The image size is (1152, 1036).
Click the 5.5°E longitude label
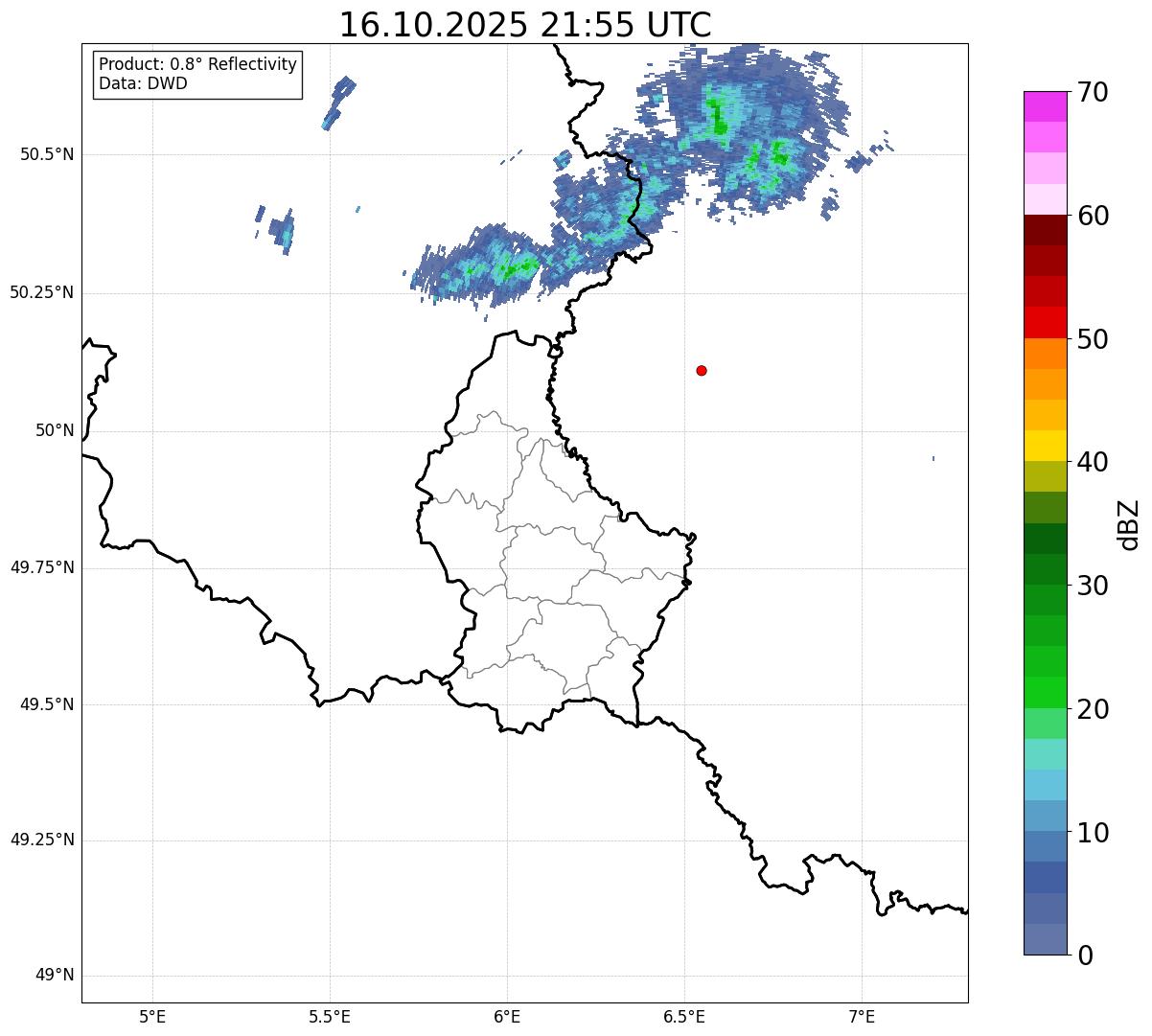[x=330, y=1016]
